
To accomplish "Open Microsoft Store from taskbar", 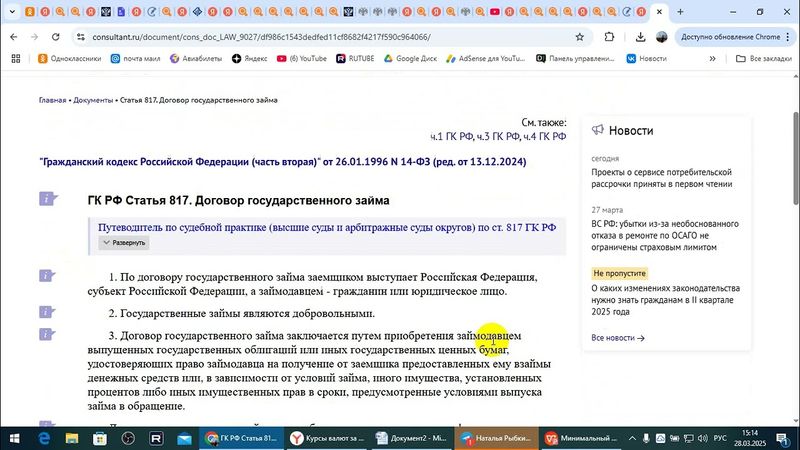I will click(x=100, y=438).
